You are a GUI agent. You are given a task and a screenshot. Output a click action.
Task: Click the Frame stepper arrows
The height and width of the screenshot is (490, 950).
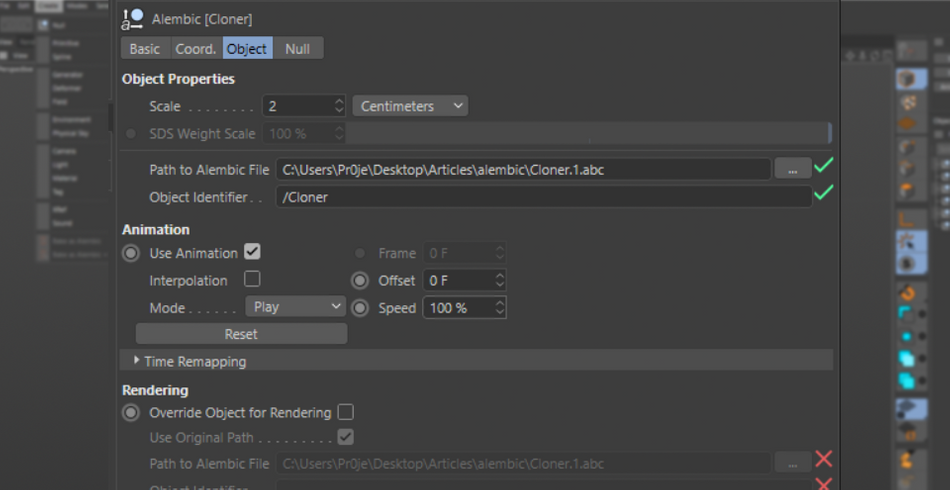tap(500, 253)
